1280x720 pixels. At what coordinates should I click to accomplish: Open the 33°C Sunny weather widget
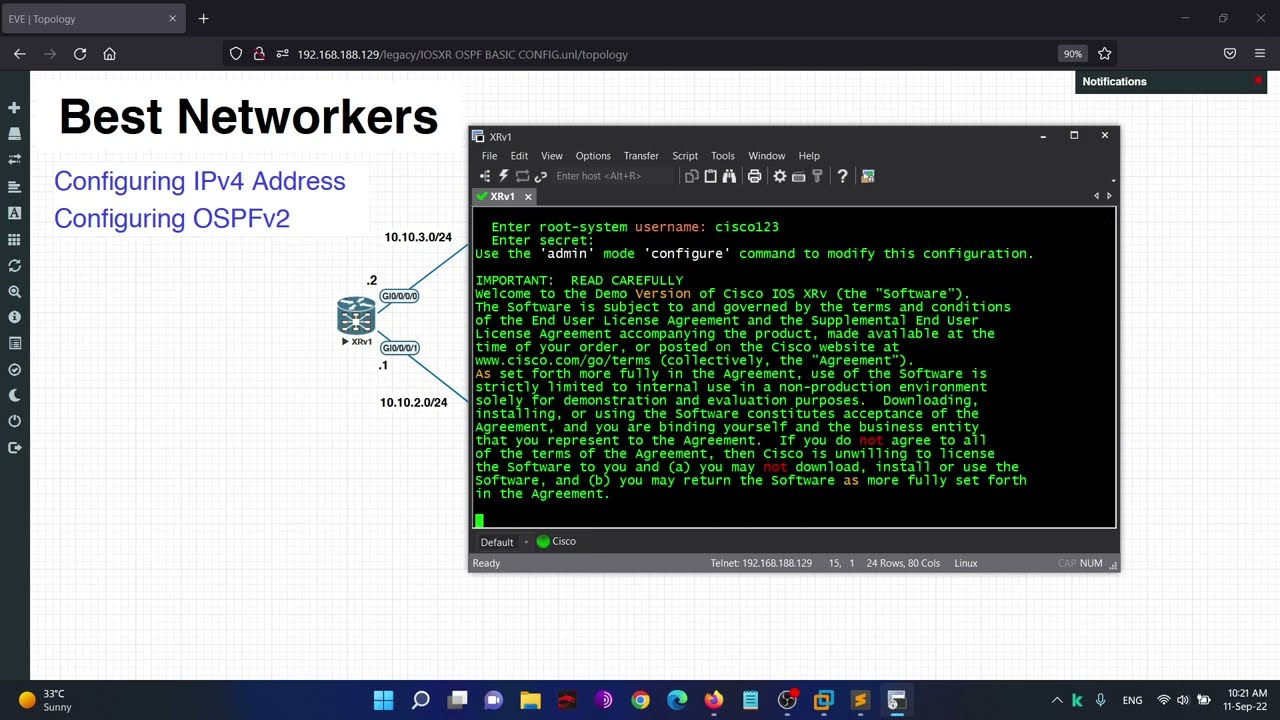46,700
